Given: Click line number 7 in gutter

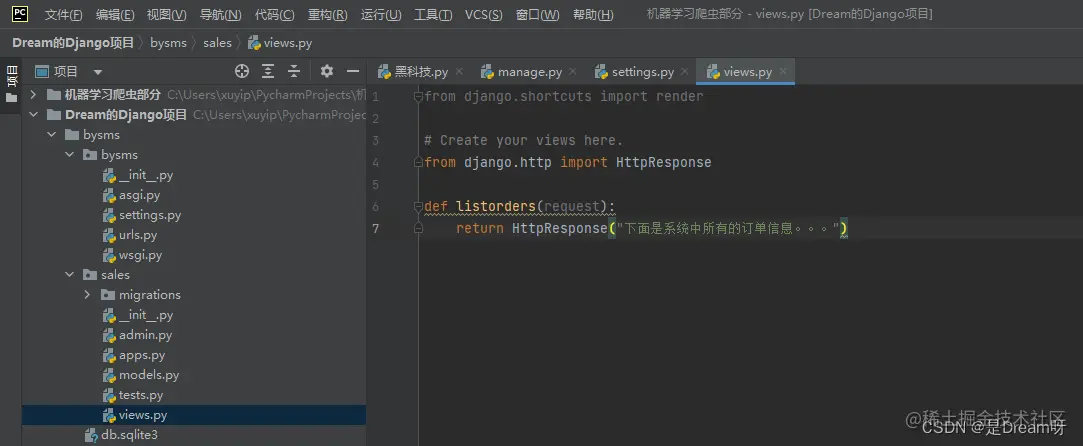Looking at the screenshot, I should point(375,229).
